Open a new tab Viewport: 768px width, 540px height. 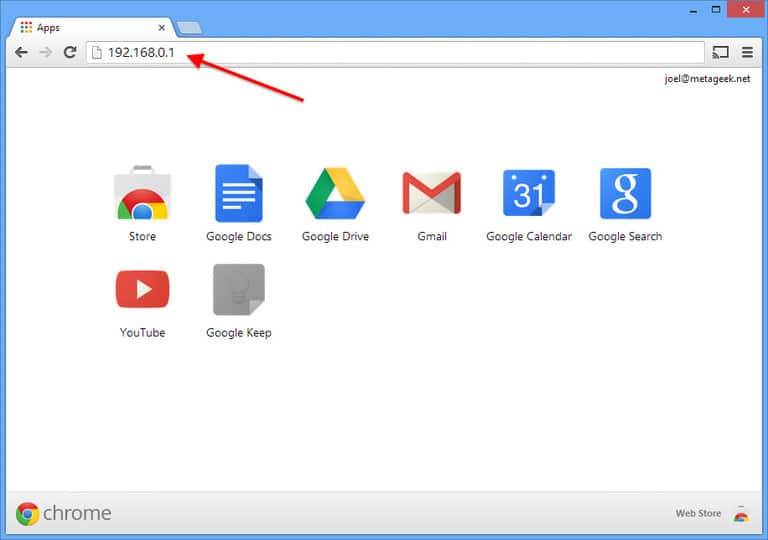189,27
